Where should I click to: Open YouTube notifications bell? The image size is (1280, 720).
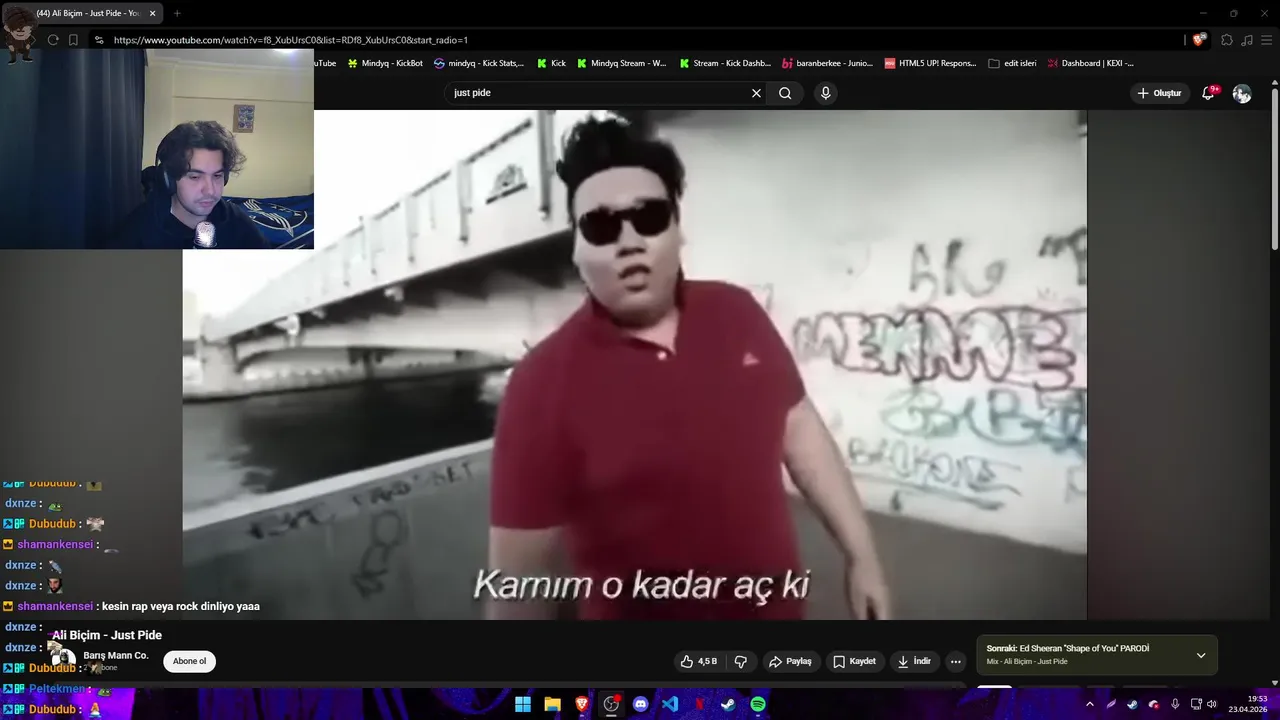tap(1208, 93)
